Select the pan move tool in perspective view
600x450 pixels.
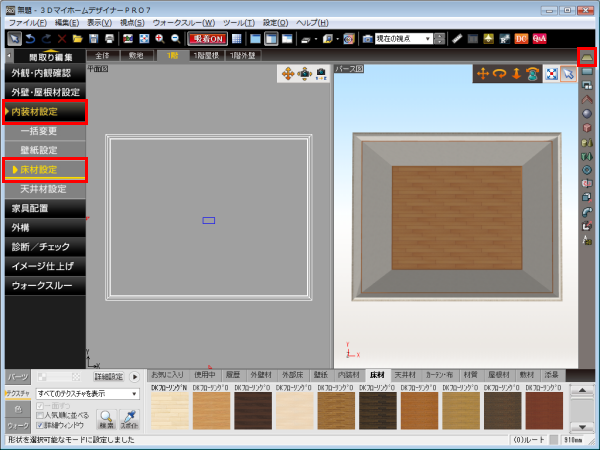pyautogui.click(x=481, y=73)
